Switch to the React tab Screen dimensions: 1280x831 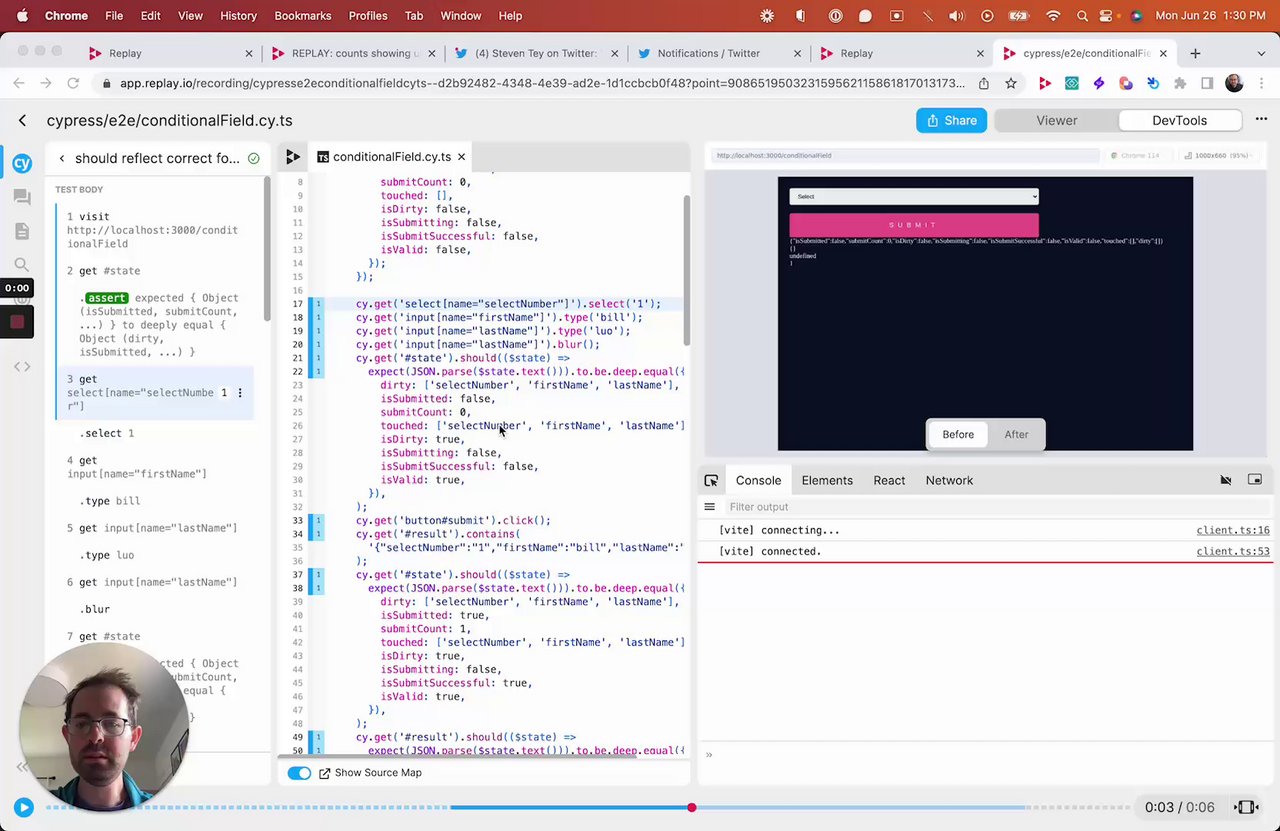click(889, 480)
